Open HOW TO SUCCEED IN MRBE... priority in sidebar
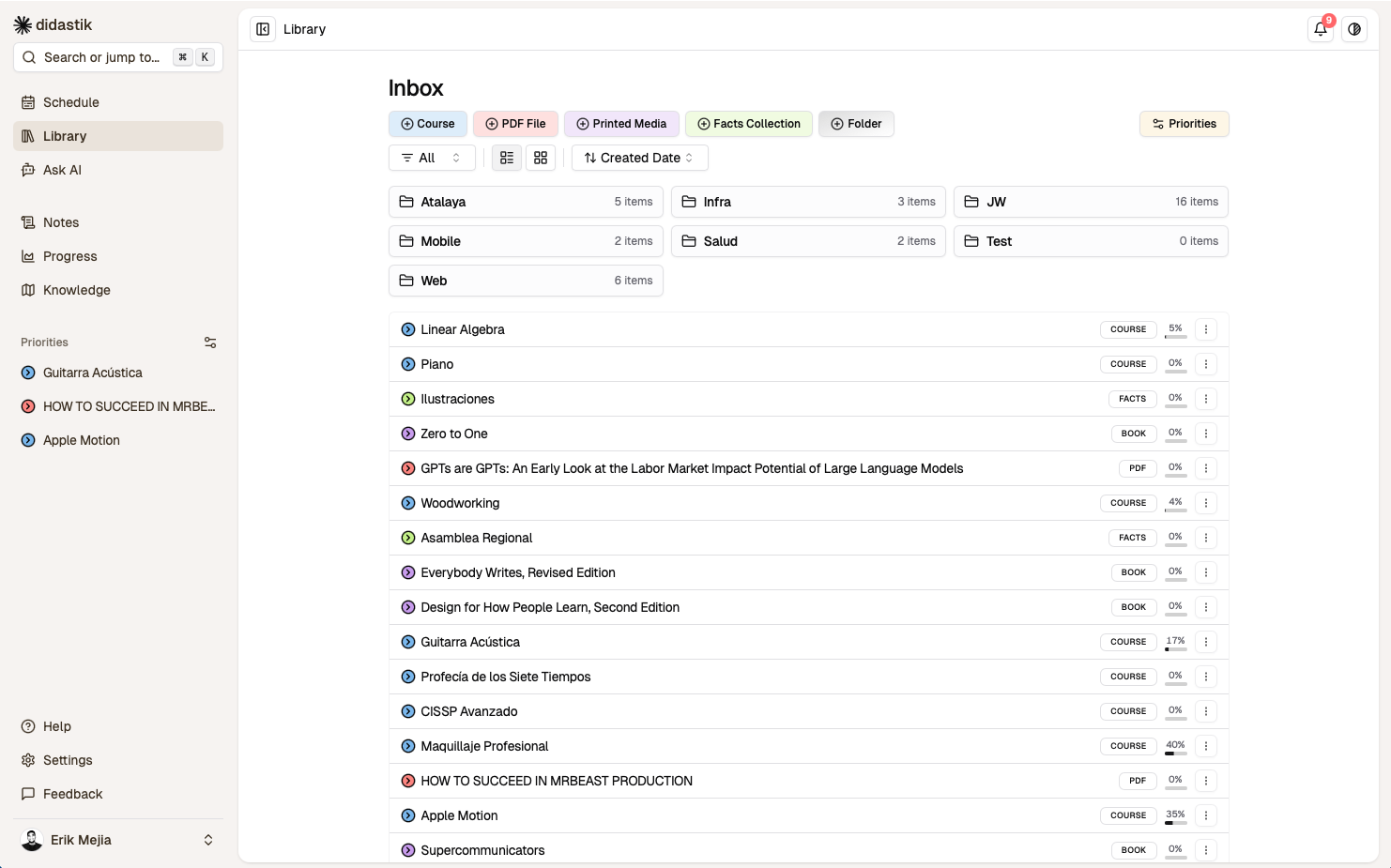This screenshot has width=1391, height=868. (118, 406)
